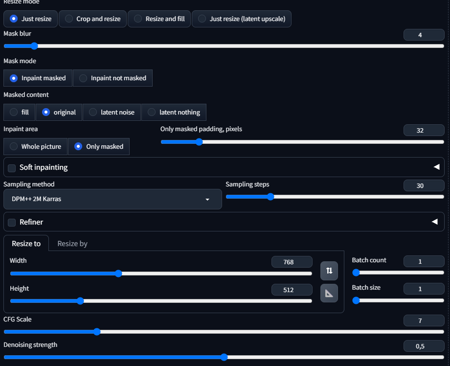Adjust the Sampling steps slider
Image resolution: width=450 pixels, height=366 pixels.
tap(335, 197)
